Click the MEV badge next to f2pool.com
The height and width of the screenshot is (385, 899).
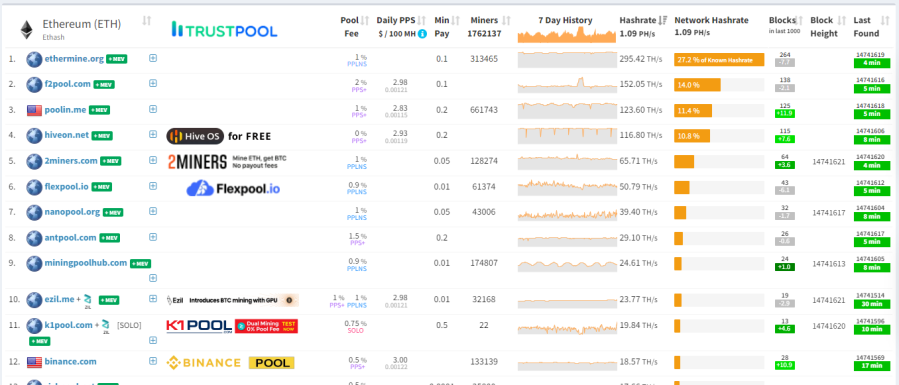[104, 84]
